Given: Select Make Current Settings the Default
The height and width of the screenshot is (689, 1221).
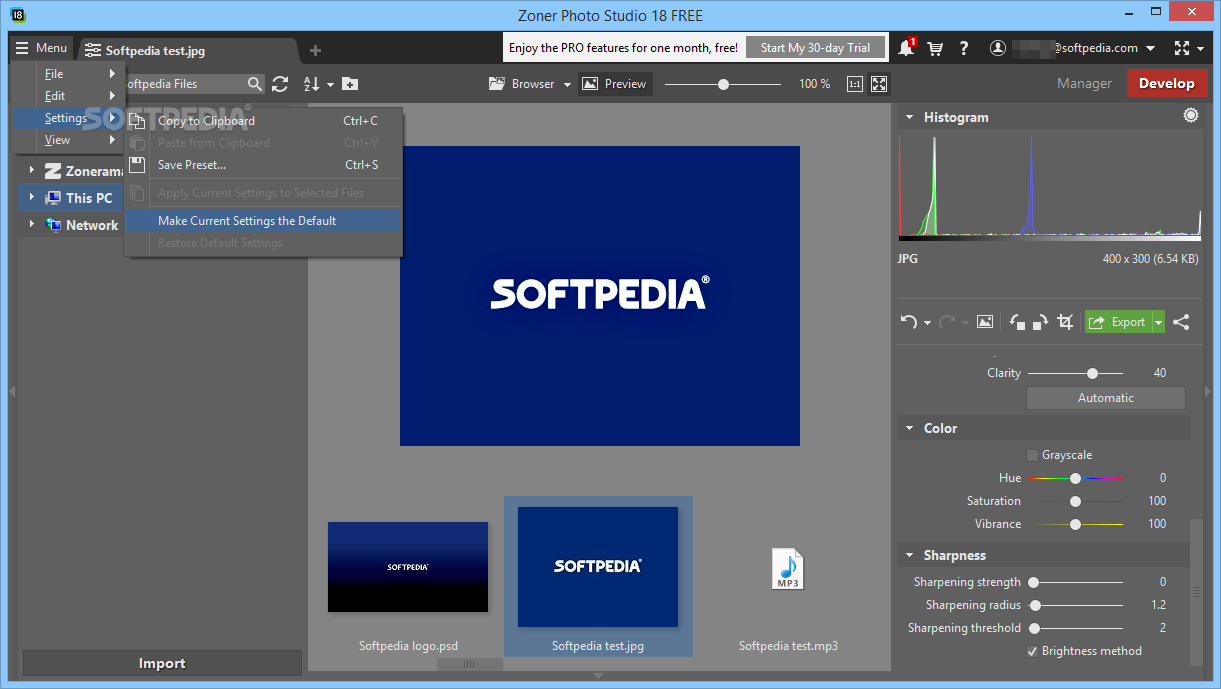Looking at the screenshot, I should (x=247, y=221).
